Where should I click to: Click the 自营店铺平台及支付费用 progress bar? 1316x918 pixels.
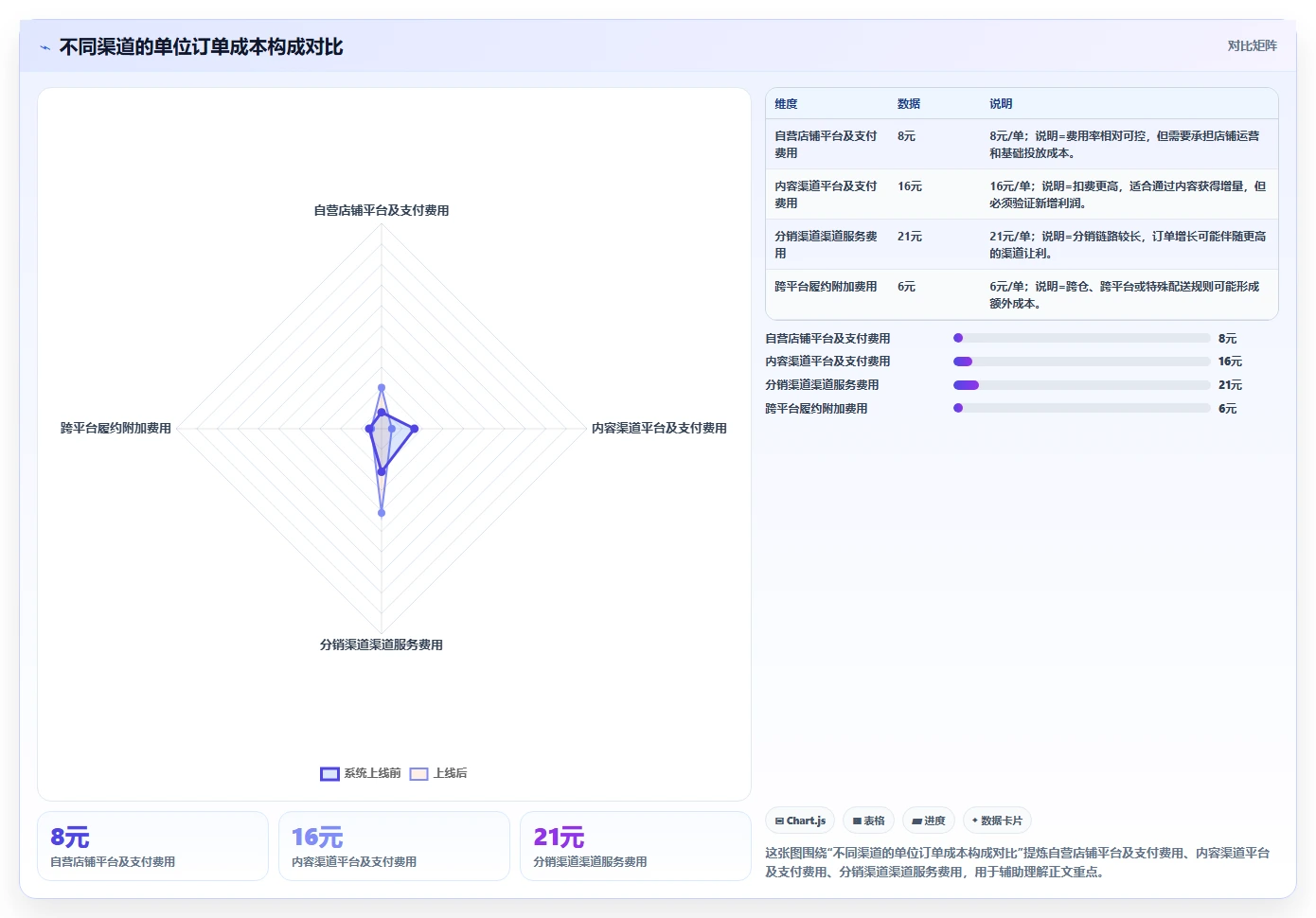[1081, 338]
